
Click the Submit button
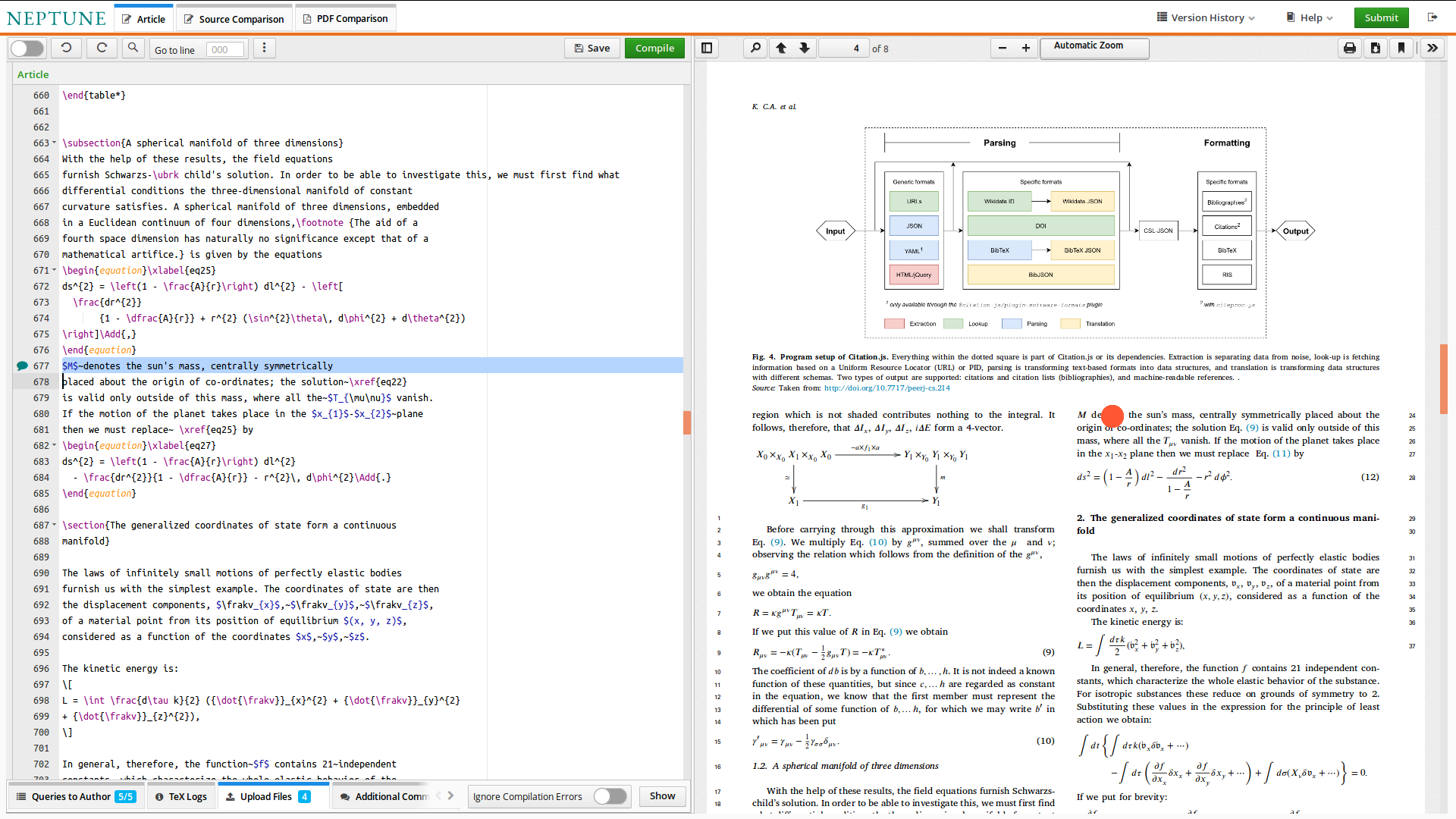pyautogui.click(x=1381, y=17)
